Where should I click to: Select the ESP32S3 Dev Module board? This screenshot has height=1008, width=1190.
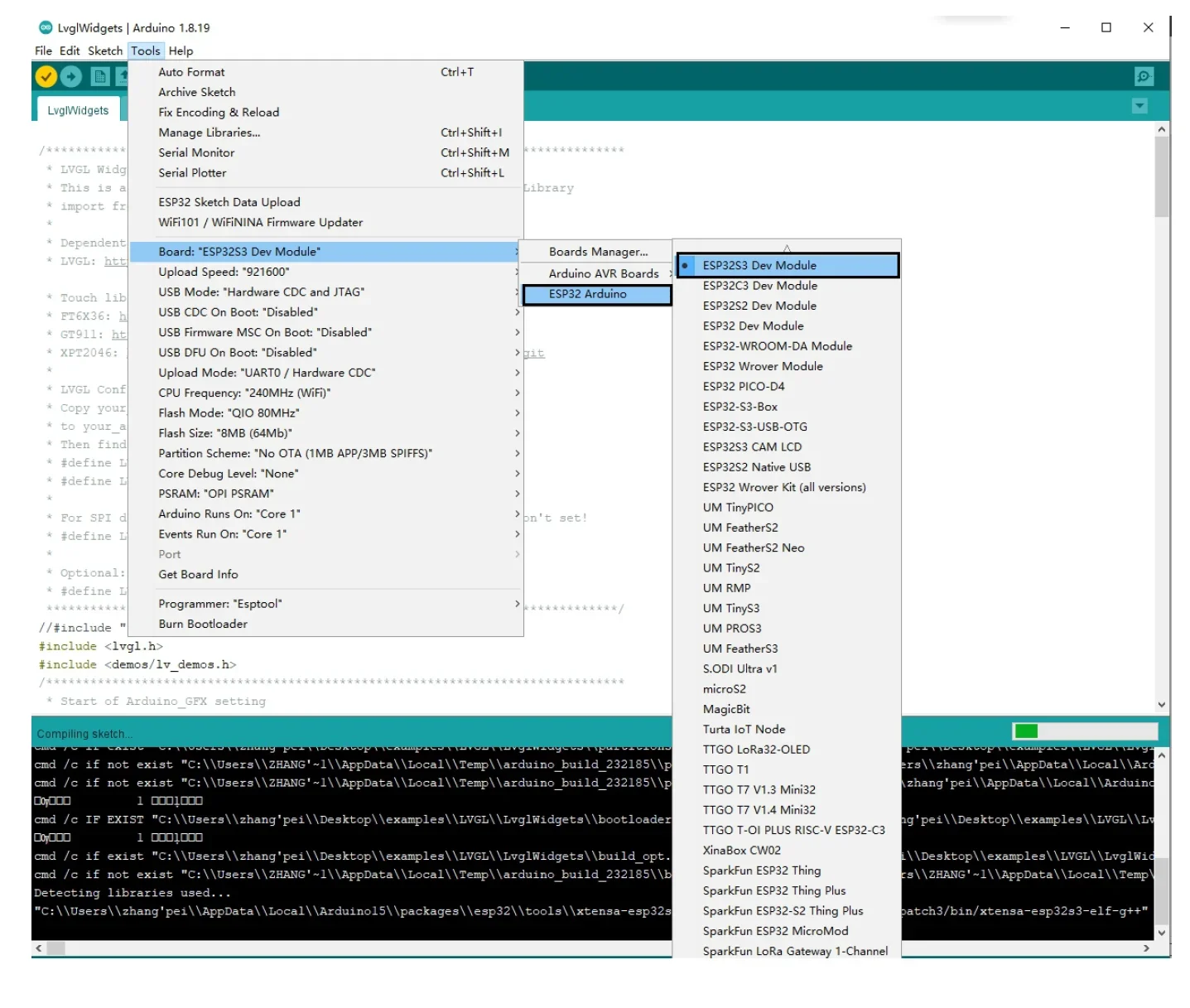pos(759,266)
